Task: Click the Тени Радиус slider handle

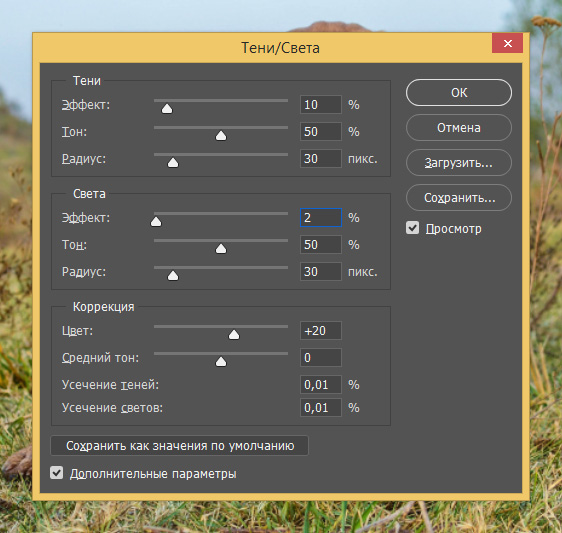Action: pos(173,163)
